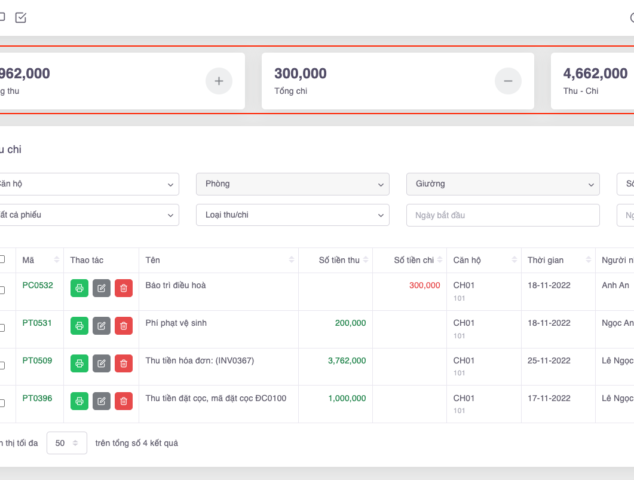The height and width of the screenshot is (480, 634).
Task: Click the minus icon on Tổng chi card
Action: click(508, 81)
